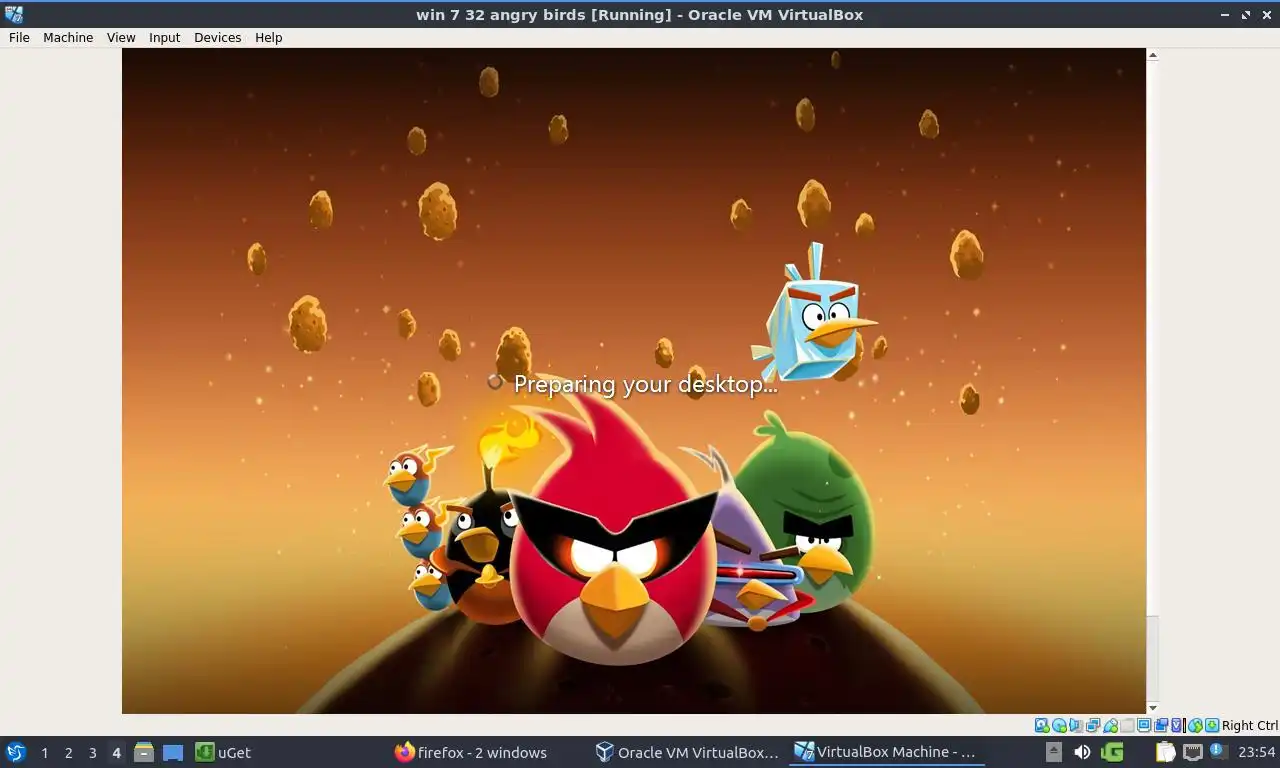Click the audio indicator icon in VM status bar
This screenshot has height=768, width=1280.
pyautogui.click(x=1076, y=725)
